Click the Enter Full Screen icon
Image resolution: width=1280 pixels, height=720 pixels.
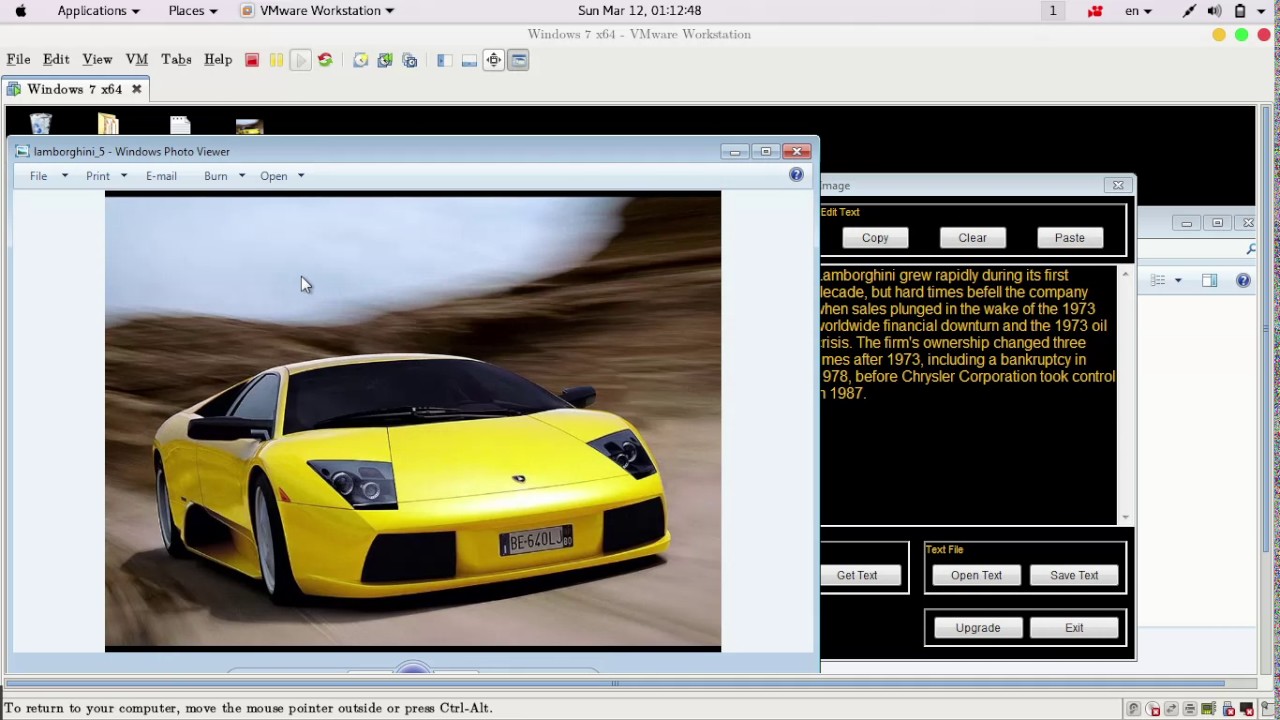[x=494, y=60]
